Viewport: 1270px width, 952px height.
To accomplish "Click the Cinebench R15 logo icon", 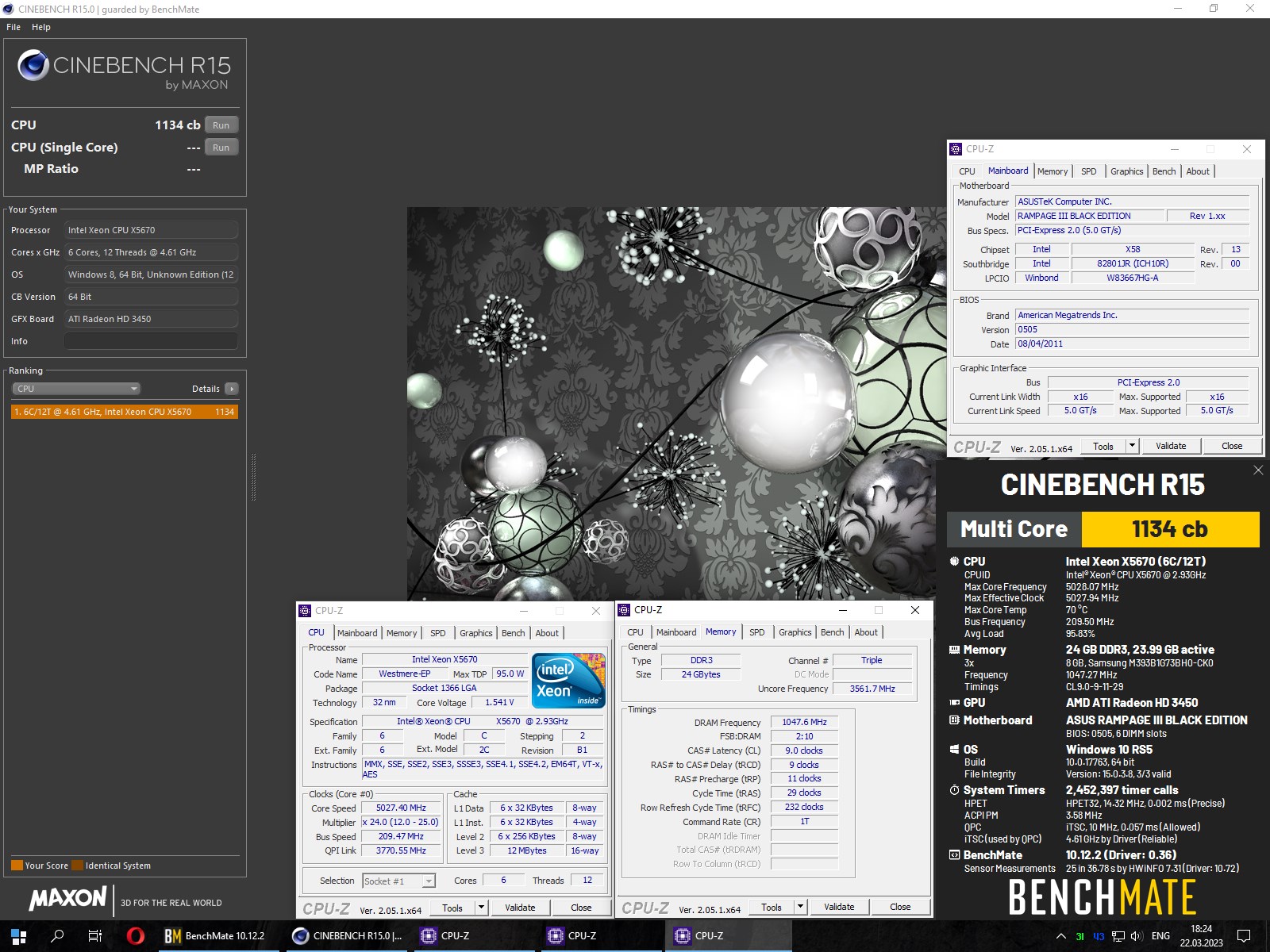I will [33, 65].
